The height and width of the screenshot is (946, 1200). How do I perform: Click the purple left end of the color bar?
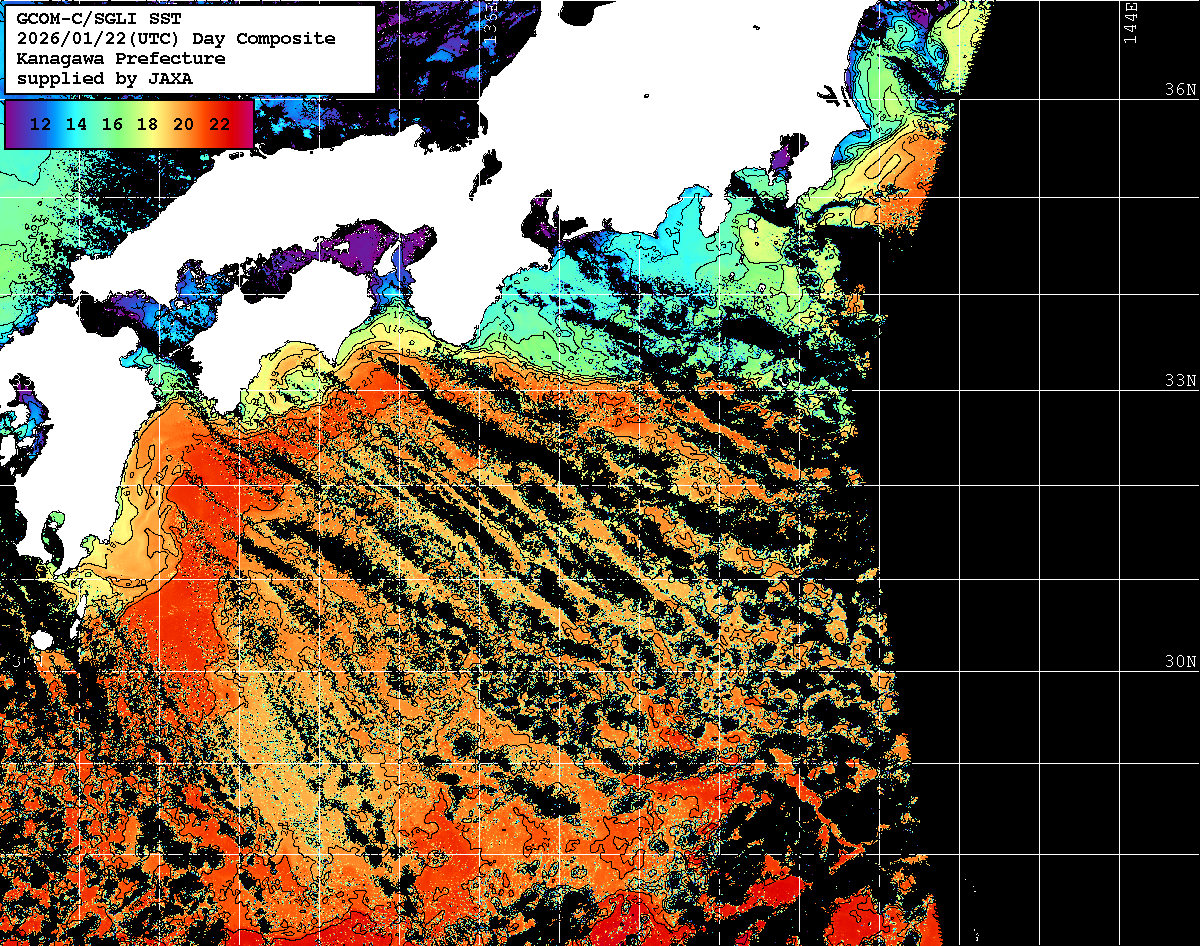click(x=14, y=124)
